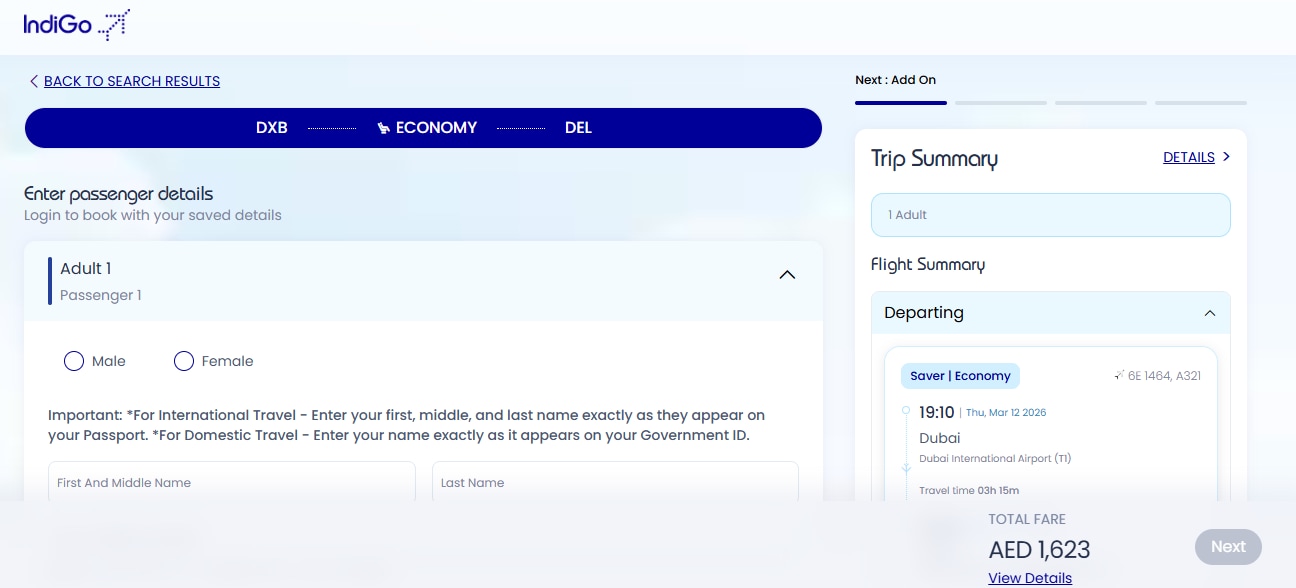Select the Female radio button

[184, 361]
